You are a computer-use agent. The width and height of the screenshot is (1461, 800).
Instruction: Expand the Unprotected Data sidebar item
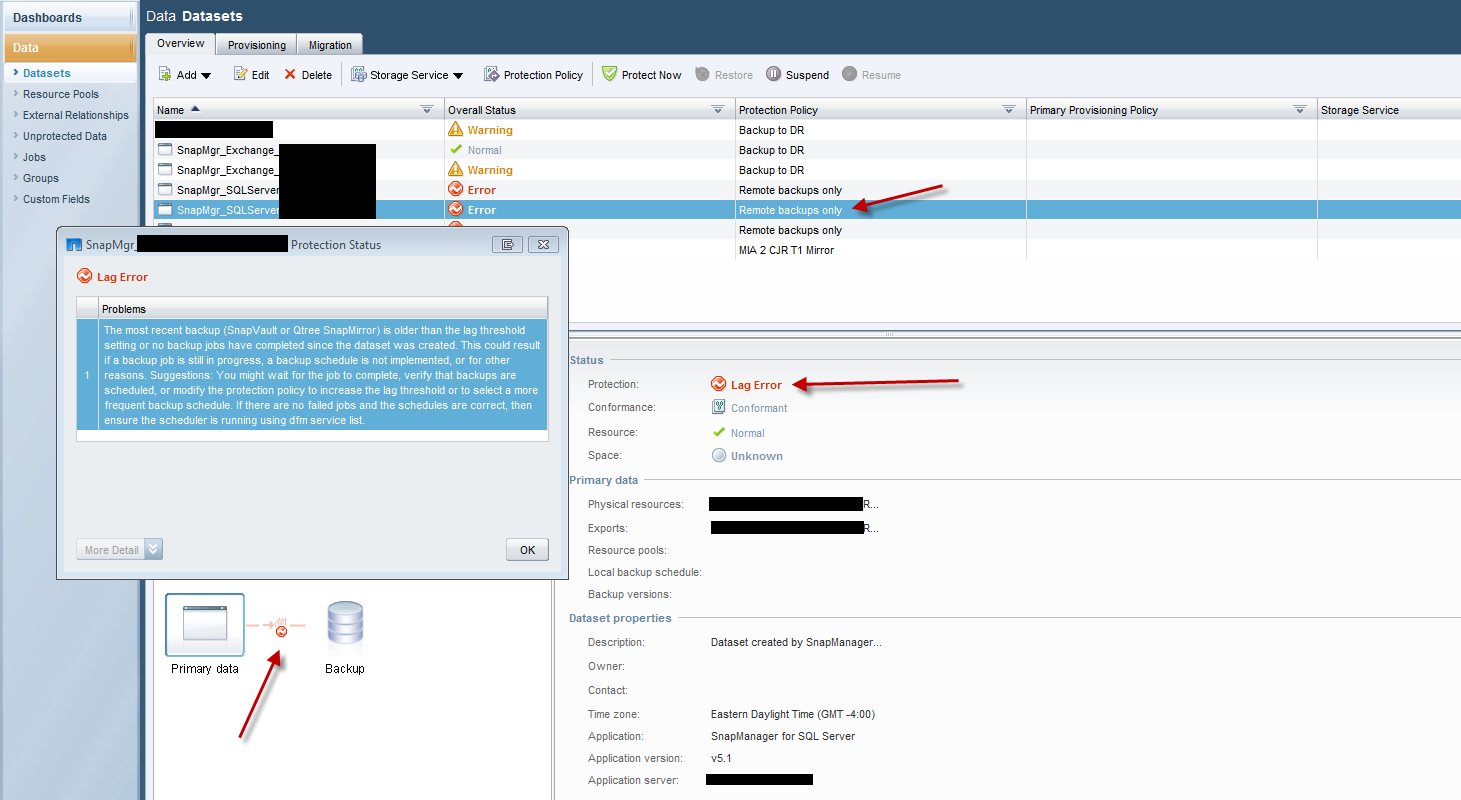click(x=64, y=136)
